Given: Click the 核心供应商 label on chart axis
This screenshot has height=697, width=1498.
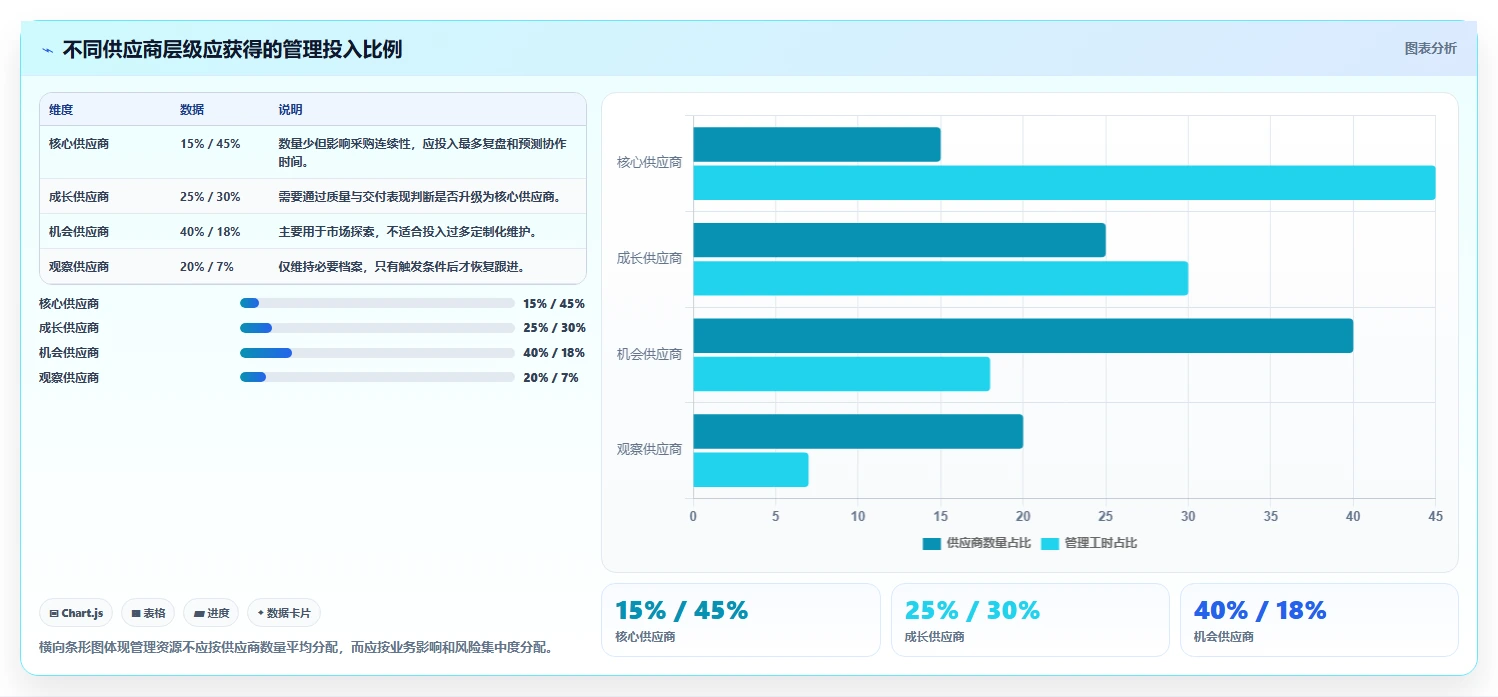Looking at the screenshot, I should coord(649,163).
